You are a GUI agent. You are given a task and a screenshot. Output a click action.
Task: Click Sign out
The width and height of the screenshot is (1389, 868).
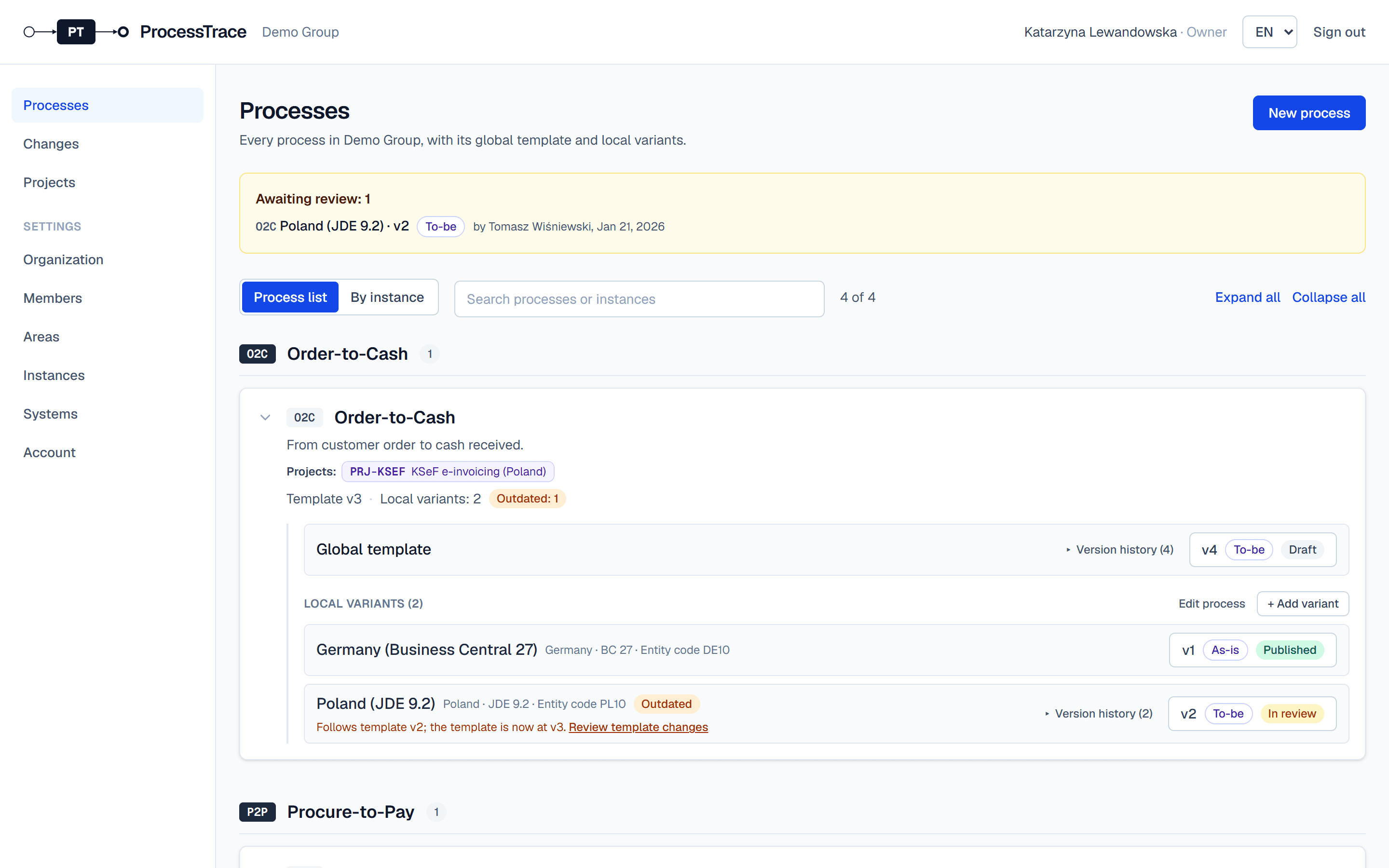[x=1339, y=31]
